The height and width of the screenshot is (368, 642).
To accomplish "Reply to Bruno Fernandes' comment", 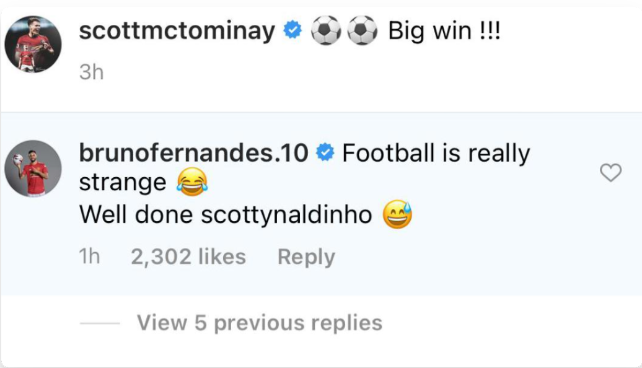I will pyautogui.click(x=306, y=257).
